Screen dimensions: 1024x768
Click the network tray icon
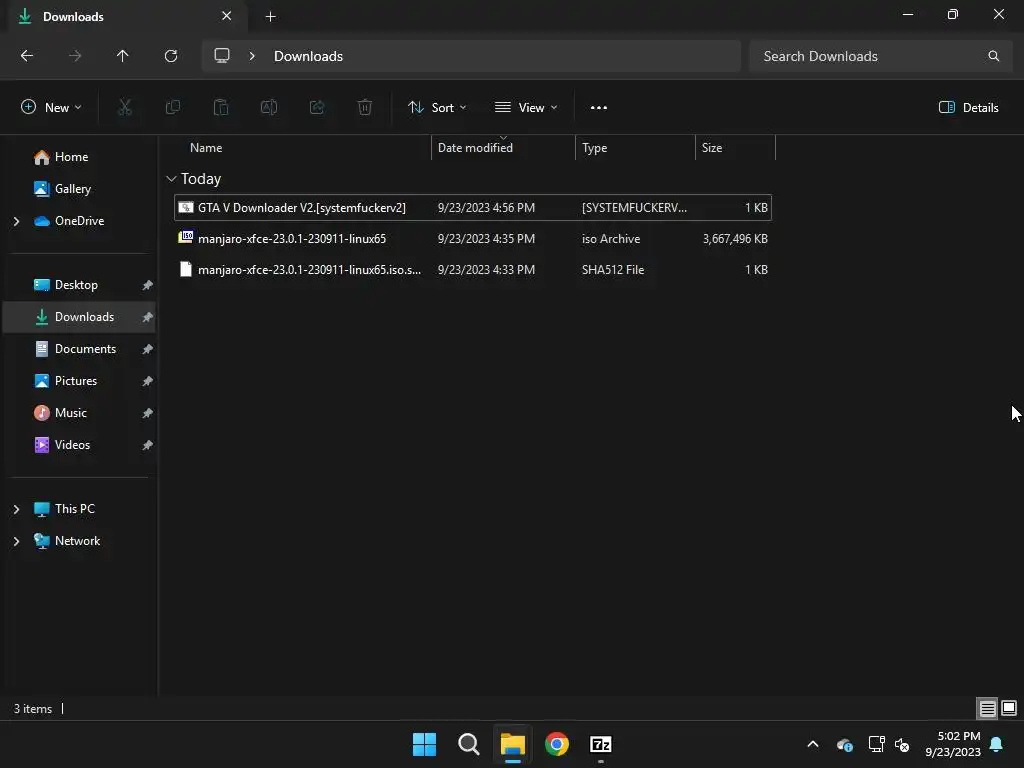point(876,744)
